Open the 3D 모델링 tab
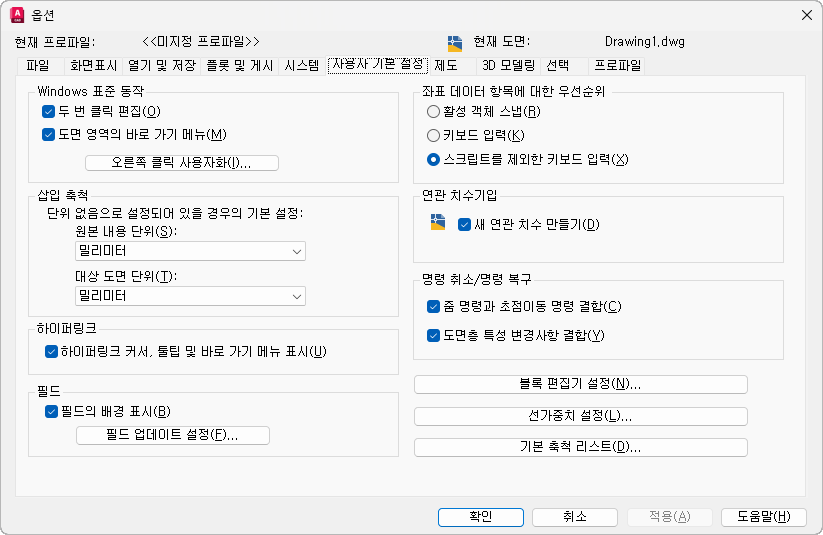Viewport: 823px width, 535px height. point(508,66)
